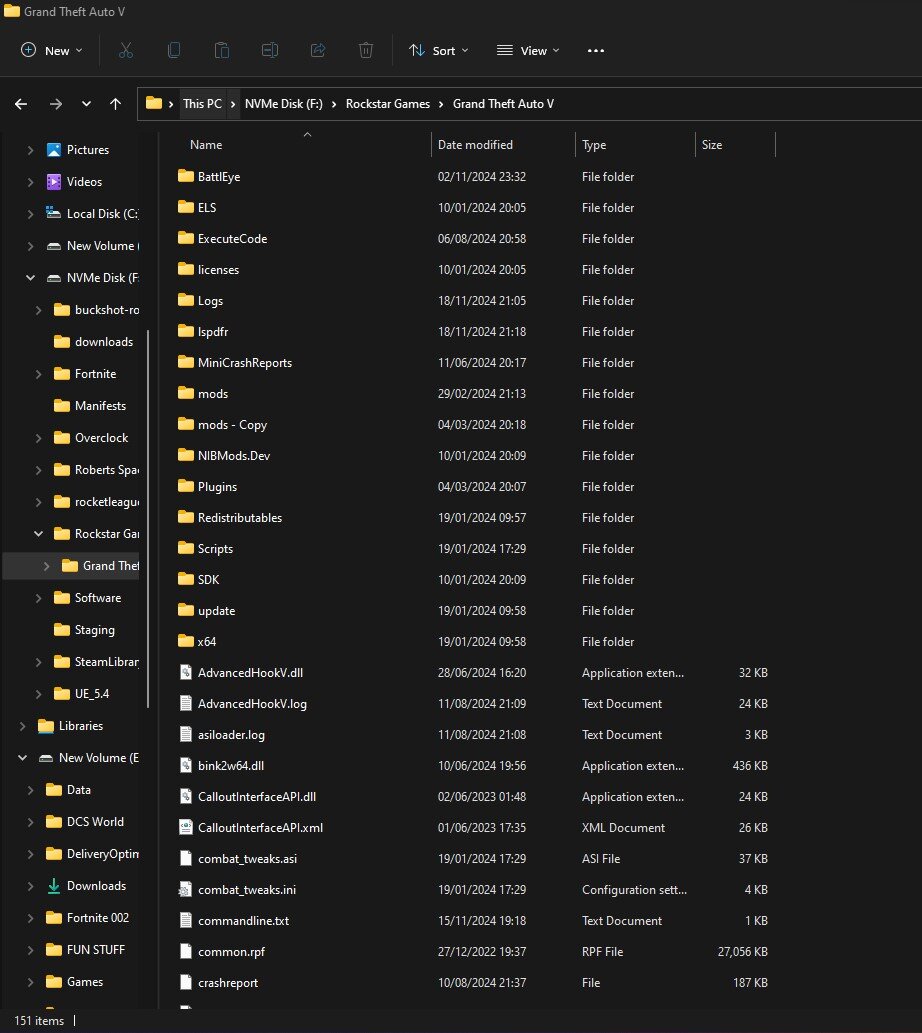Click the Paste clipboard icon
922x1033 pixels.
point(222,50)
